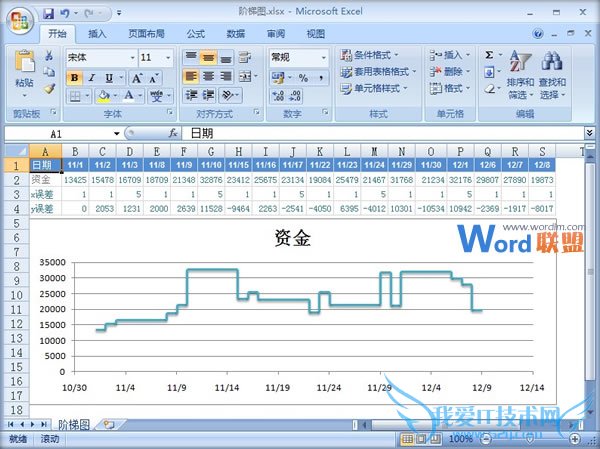This screenshot has height=449, width=600.
Task: Open 查找和选择 find and select
Action: [x=552, y=75]
